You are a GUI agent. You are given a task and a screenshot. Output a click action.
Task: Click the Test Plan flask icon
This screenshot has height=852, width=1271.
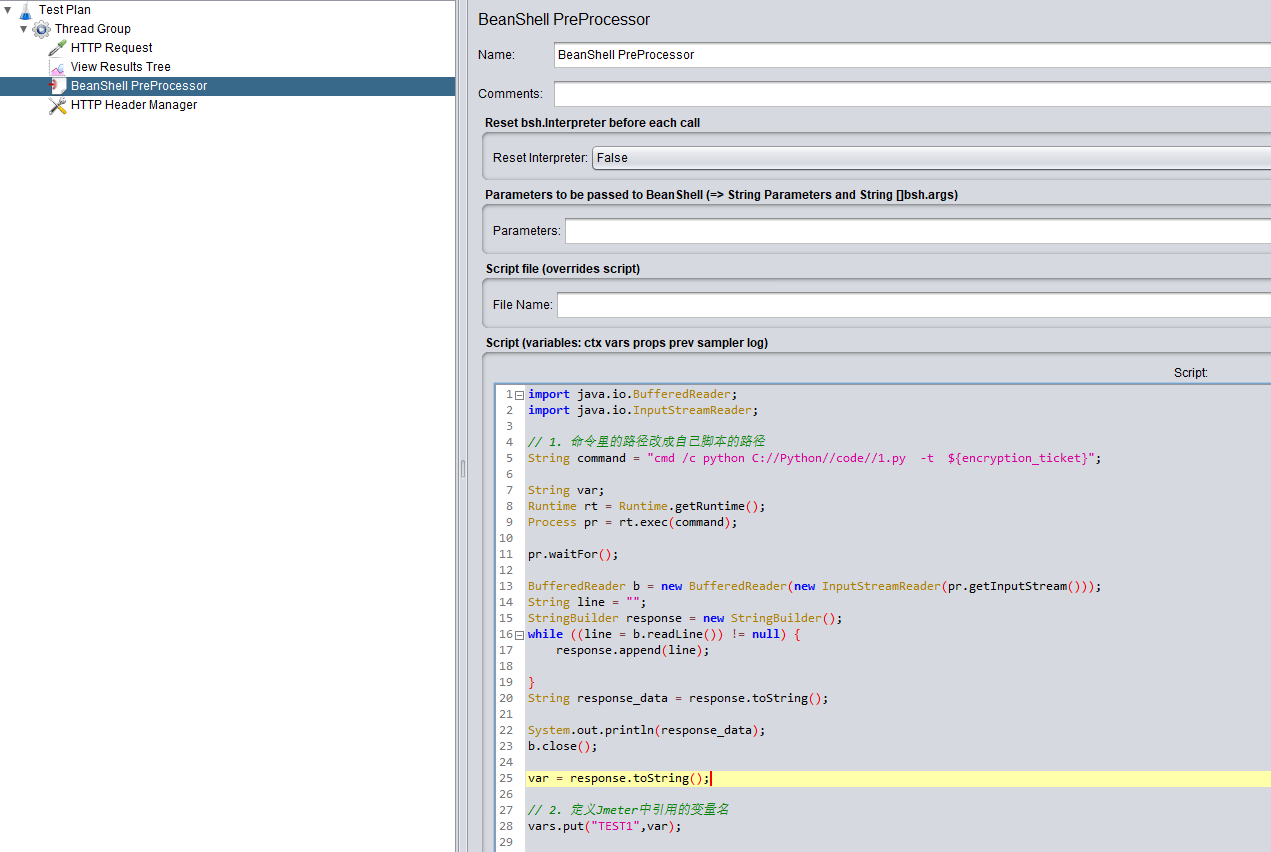pyautogui.click(x=26, y=10)
